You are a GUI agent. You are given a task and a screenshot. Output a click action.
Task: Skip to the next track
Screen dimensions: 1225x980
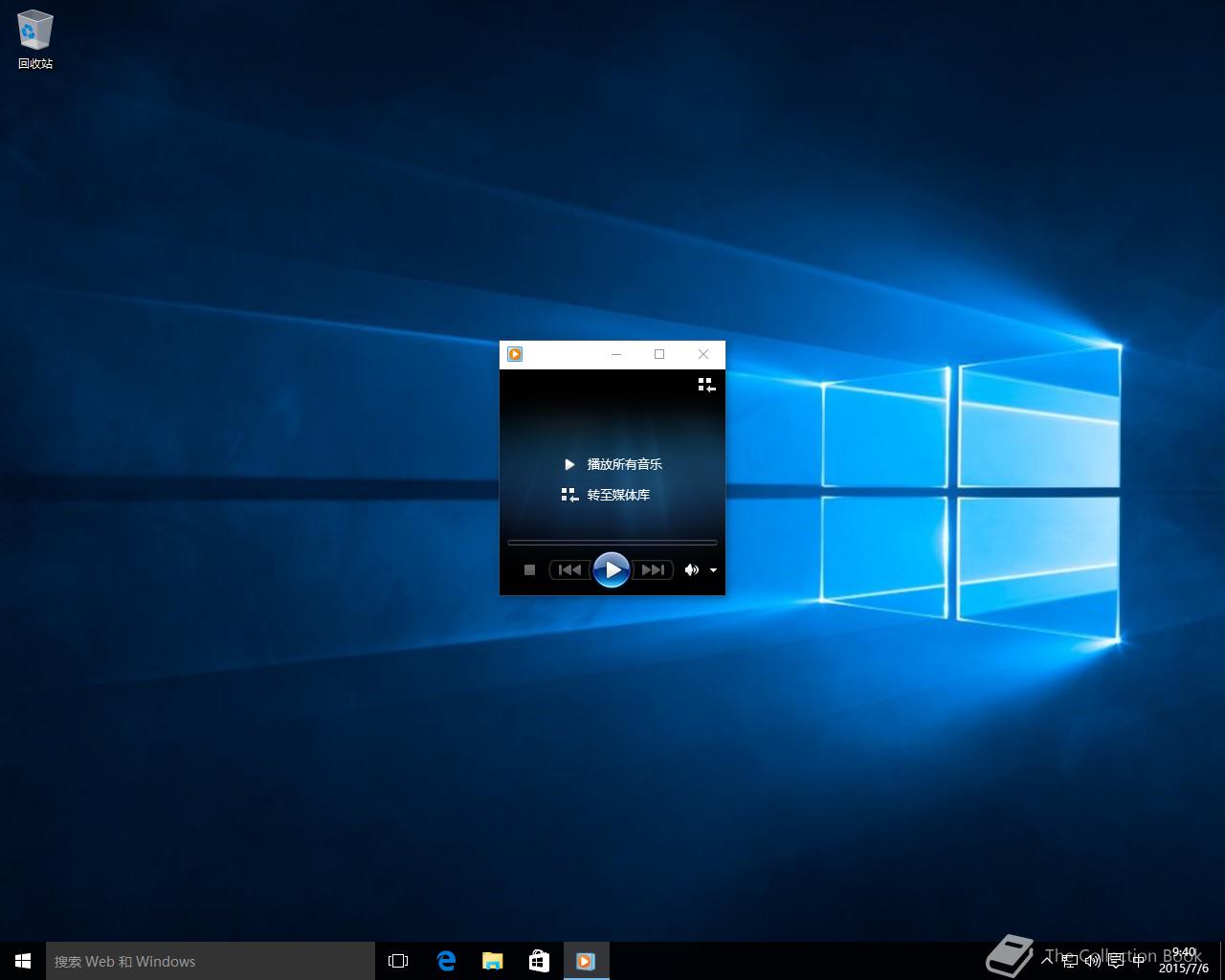point(653,569)
